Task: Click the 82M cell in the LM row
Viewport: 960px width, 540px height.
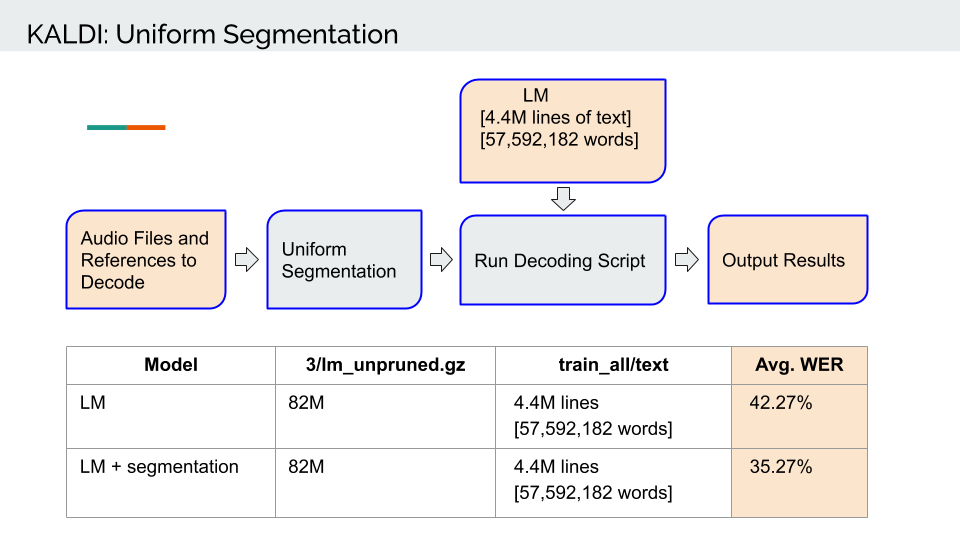Action: tap(385, 416)
